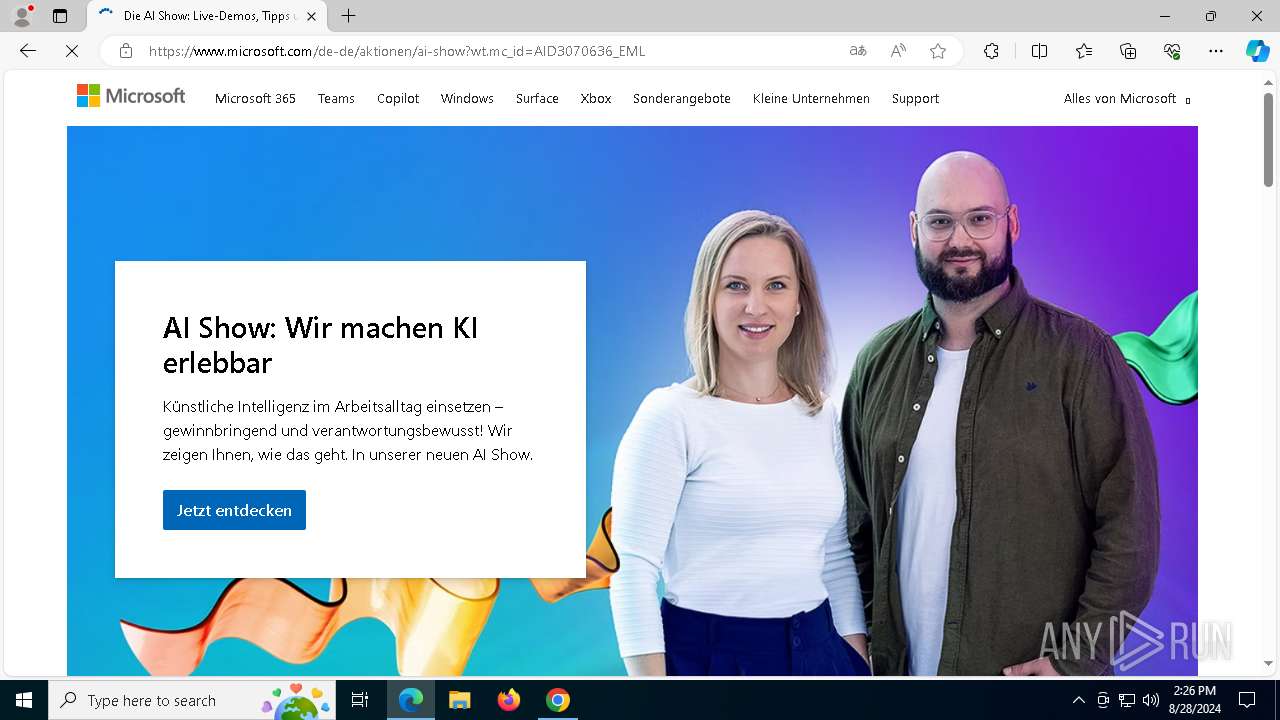
Task: Close the AI Show browser tab
Action: click(312, 16)
